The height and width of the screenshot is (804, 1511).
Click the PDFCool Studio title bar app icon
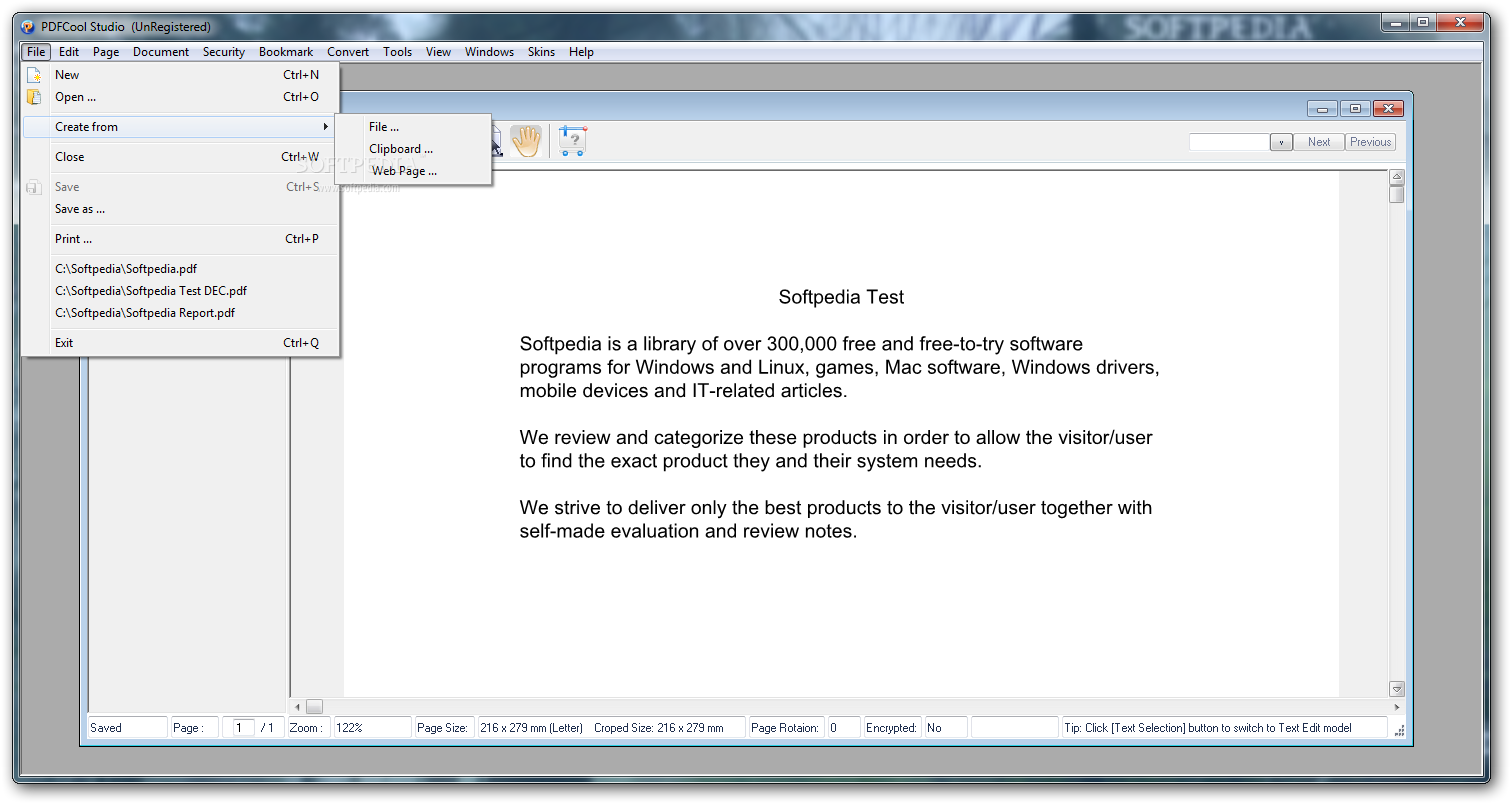tap(29, 26)
